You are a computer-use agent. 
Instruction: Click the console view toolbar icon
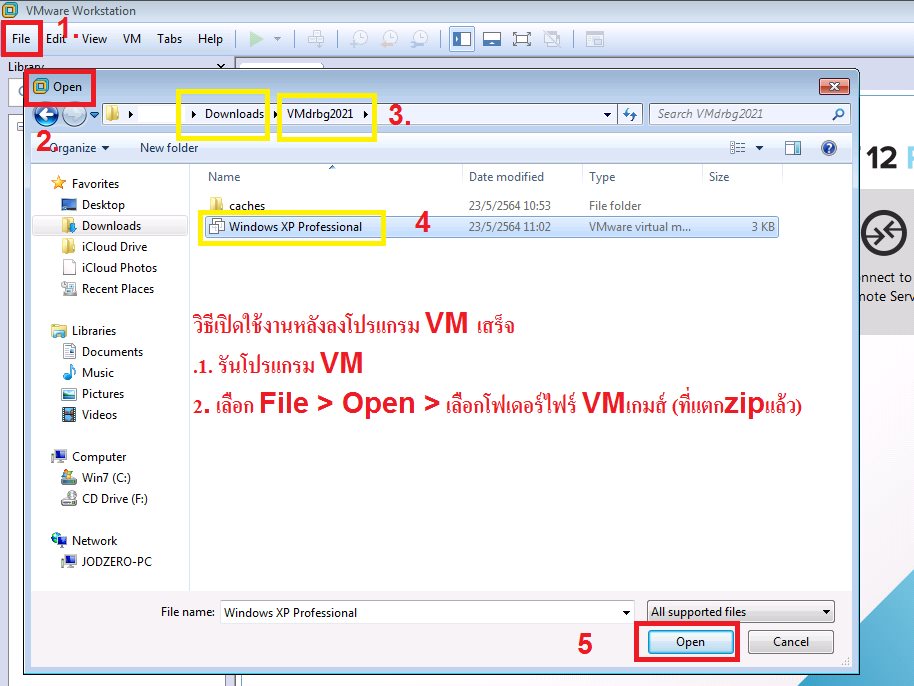(595, 39)
